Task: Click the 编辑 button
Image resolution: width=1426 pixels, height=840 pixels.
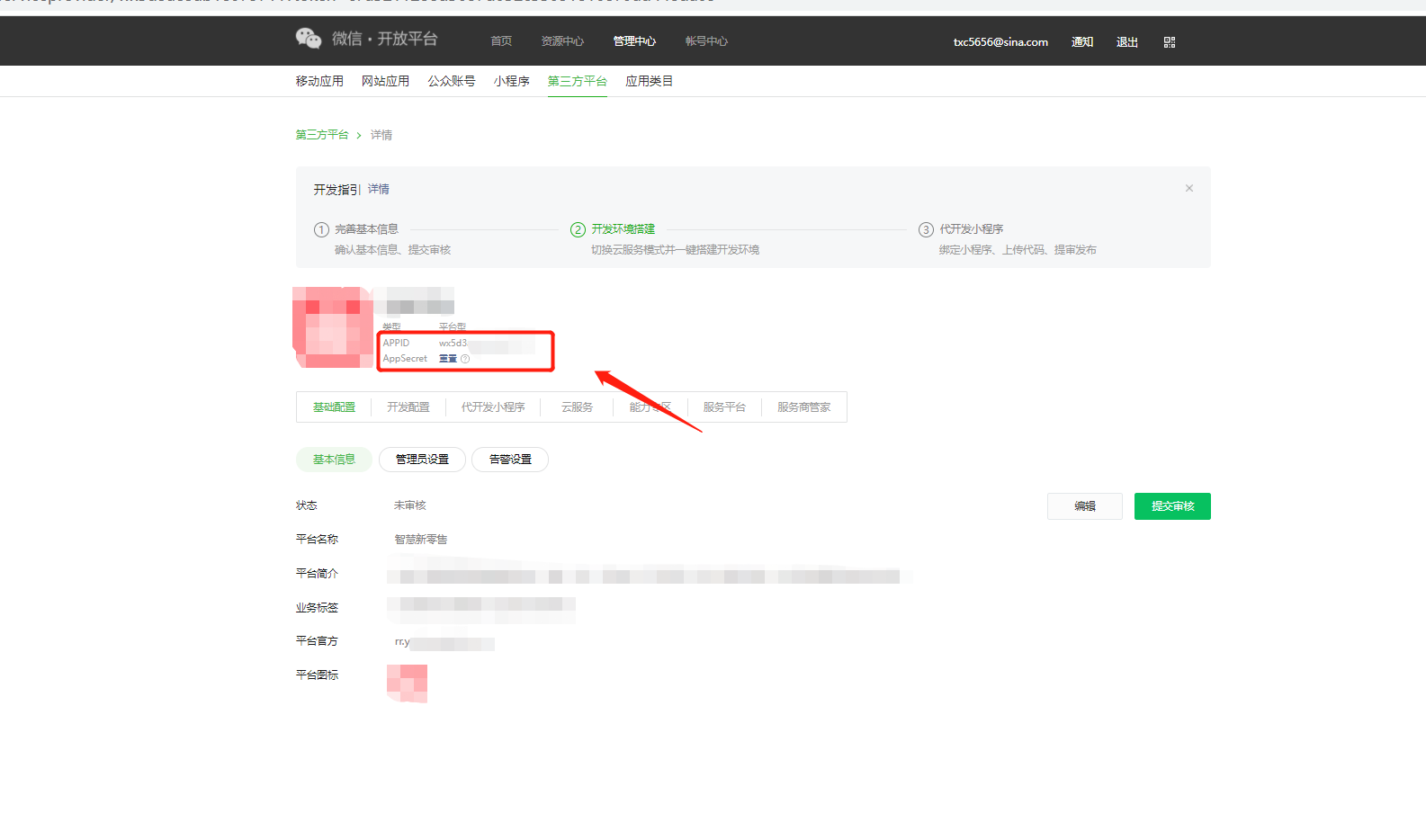Action: 1084,506
